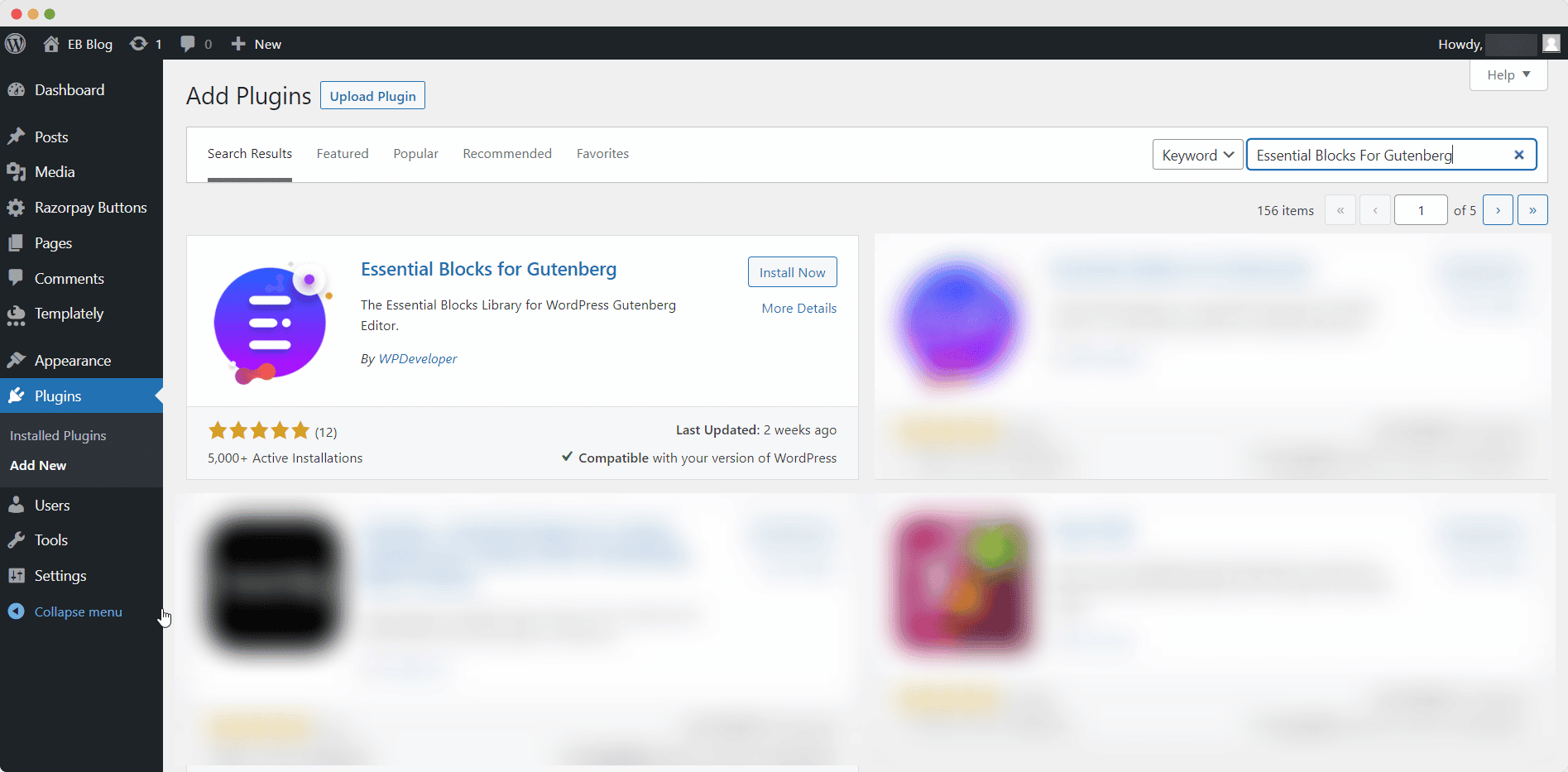The height and width of the screenshot is (772, 1568).
Task: Click WPDeveloper author link
Action: [x=417, y=358]
